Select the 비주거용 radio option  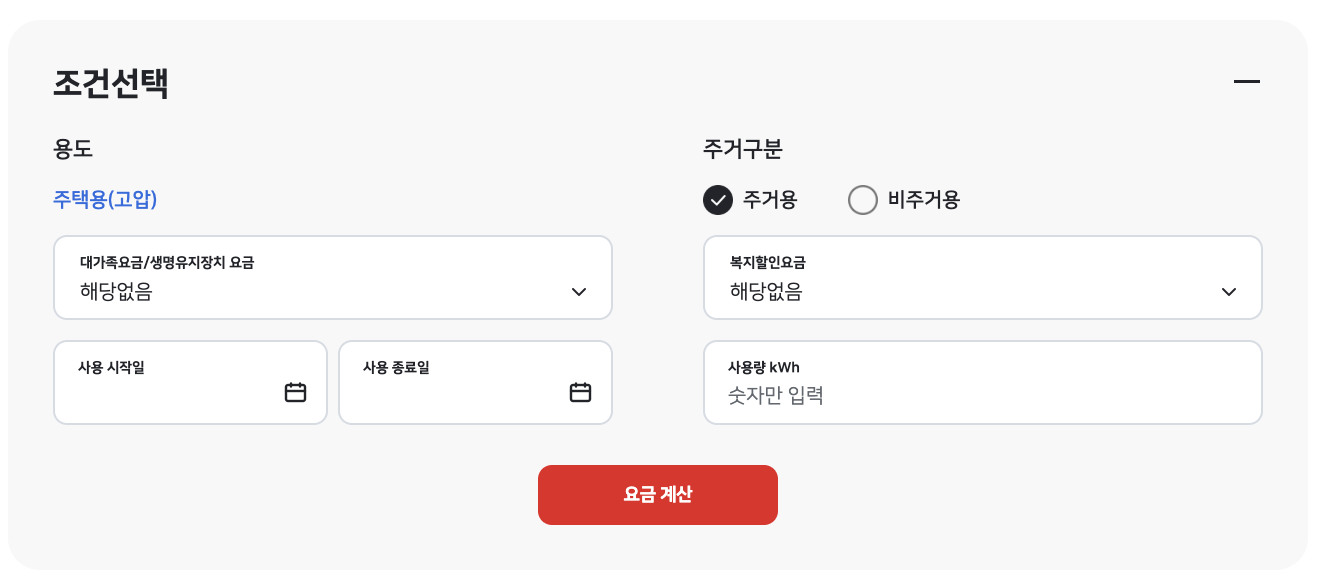coord(904,200)
